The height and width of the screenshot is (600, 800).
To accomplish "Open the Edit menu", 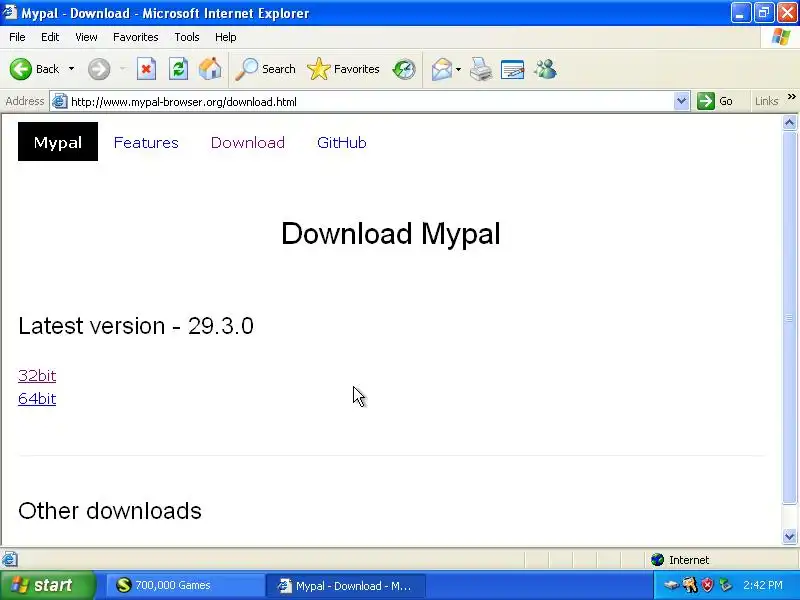I will tap(49, 37).
